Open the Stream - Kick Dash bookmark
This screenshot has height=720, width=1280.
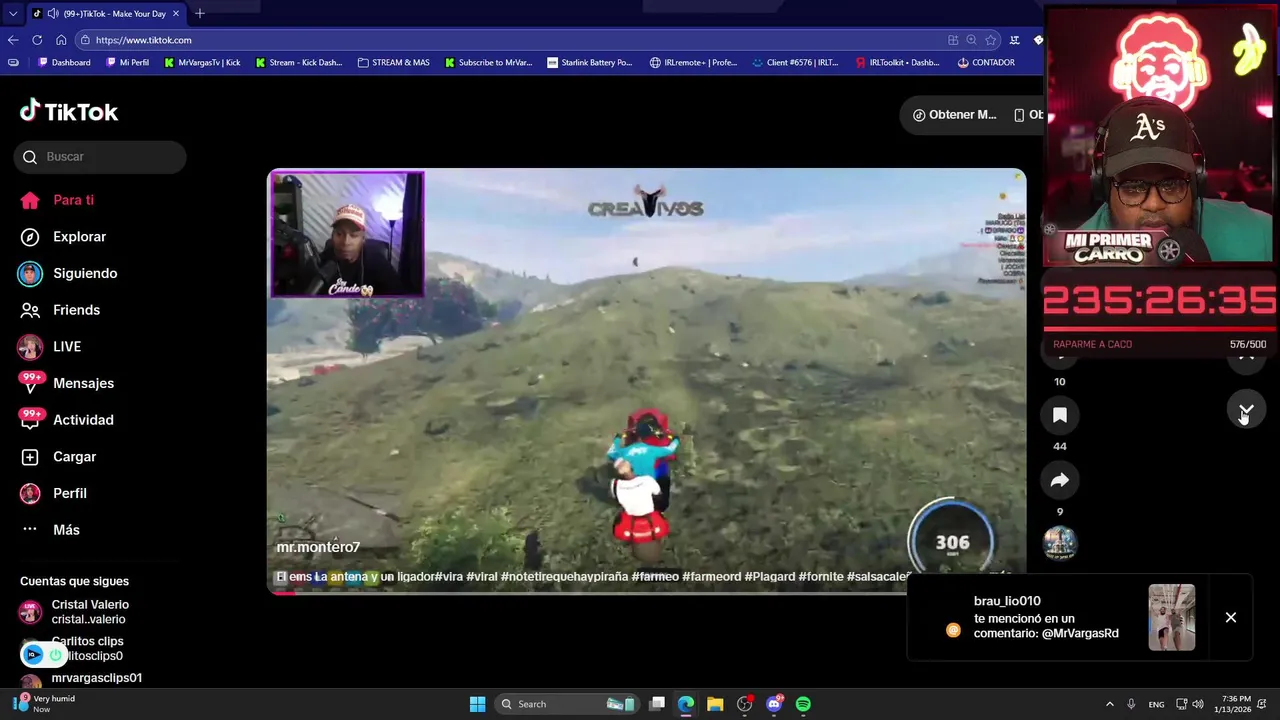[298, 62]
